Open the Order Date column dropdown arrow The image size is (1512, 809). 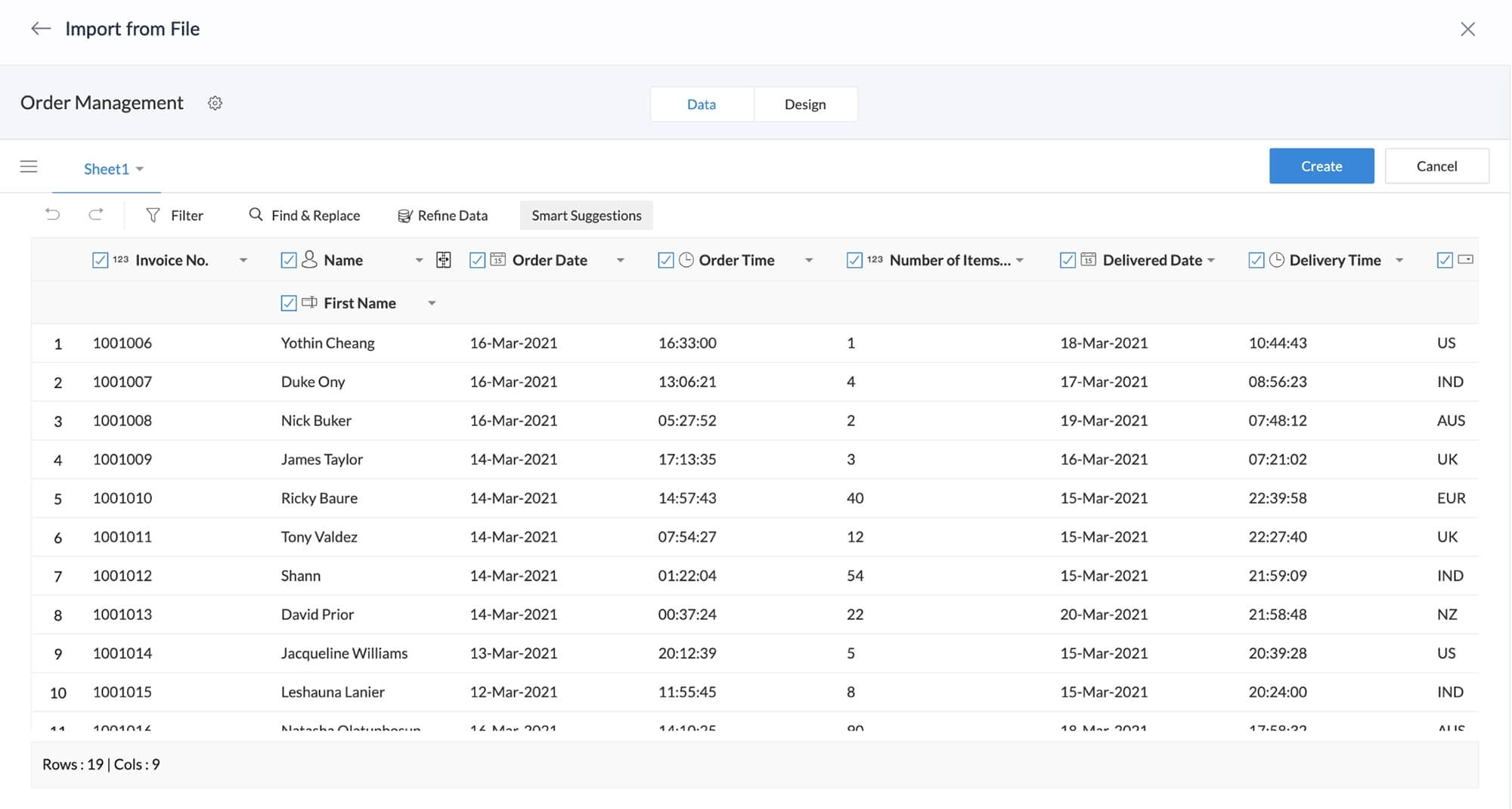pos(621,260)
